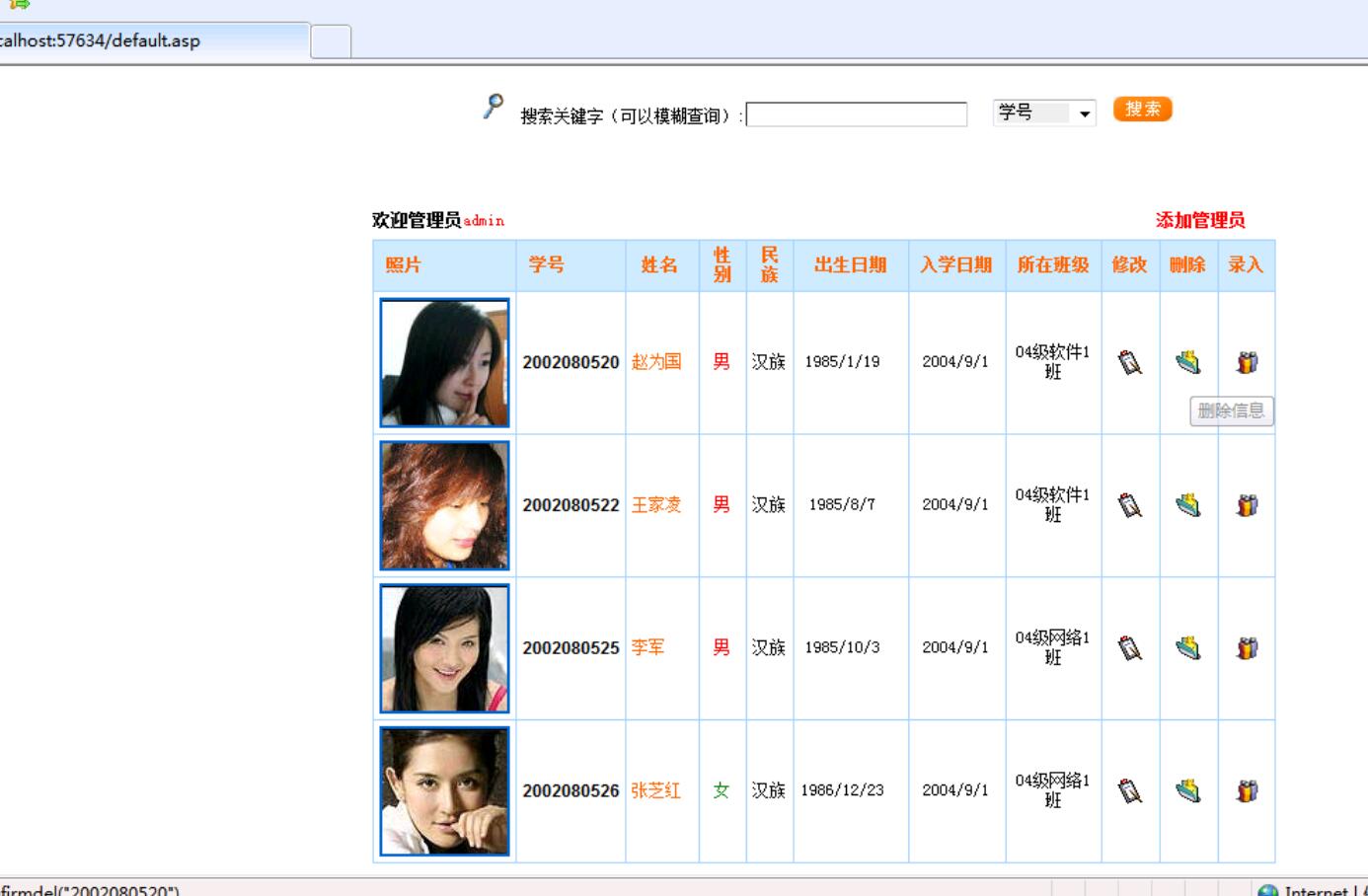Click class 04级软件1班 for 赵为国
Viewport: 1368px width, 896px height.
coord(1053,362)
